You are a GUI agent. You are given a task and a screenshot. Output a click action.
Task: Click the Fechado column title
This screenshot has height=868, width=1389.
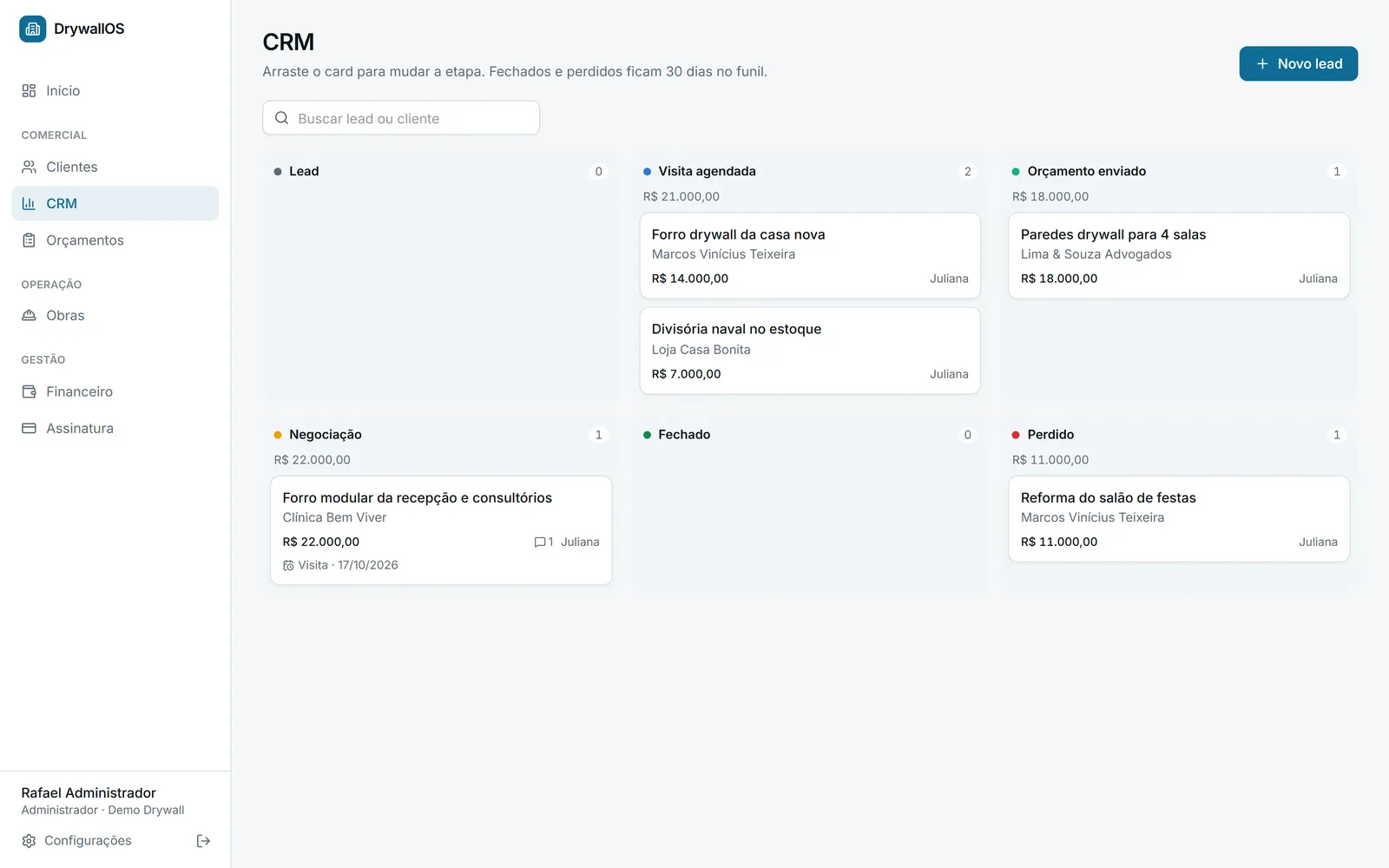(x=684, y=435)
